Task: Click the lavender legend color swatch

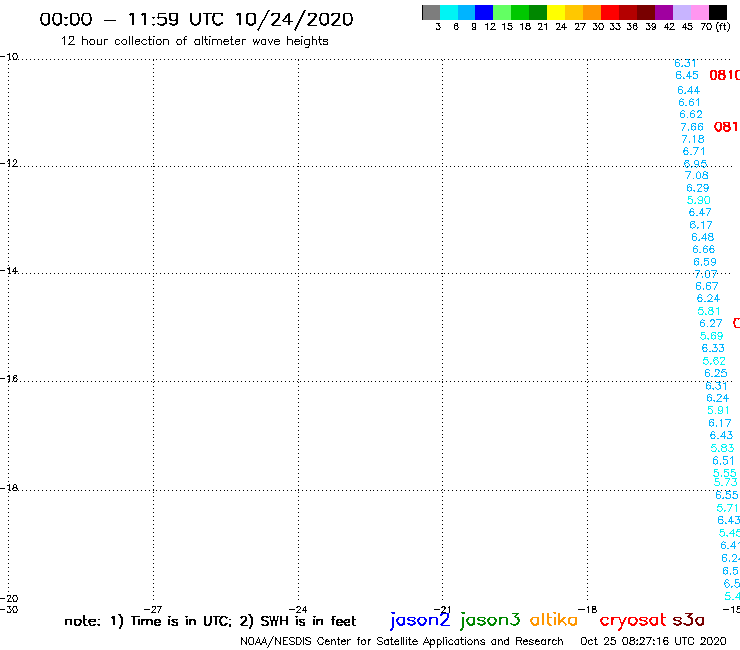Action: [681, 12]
